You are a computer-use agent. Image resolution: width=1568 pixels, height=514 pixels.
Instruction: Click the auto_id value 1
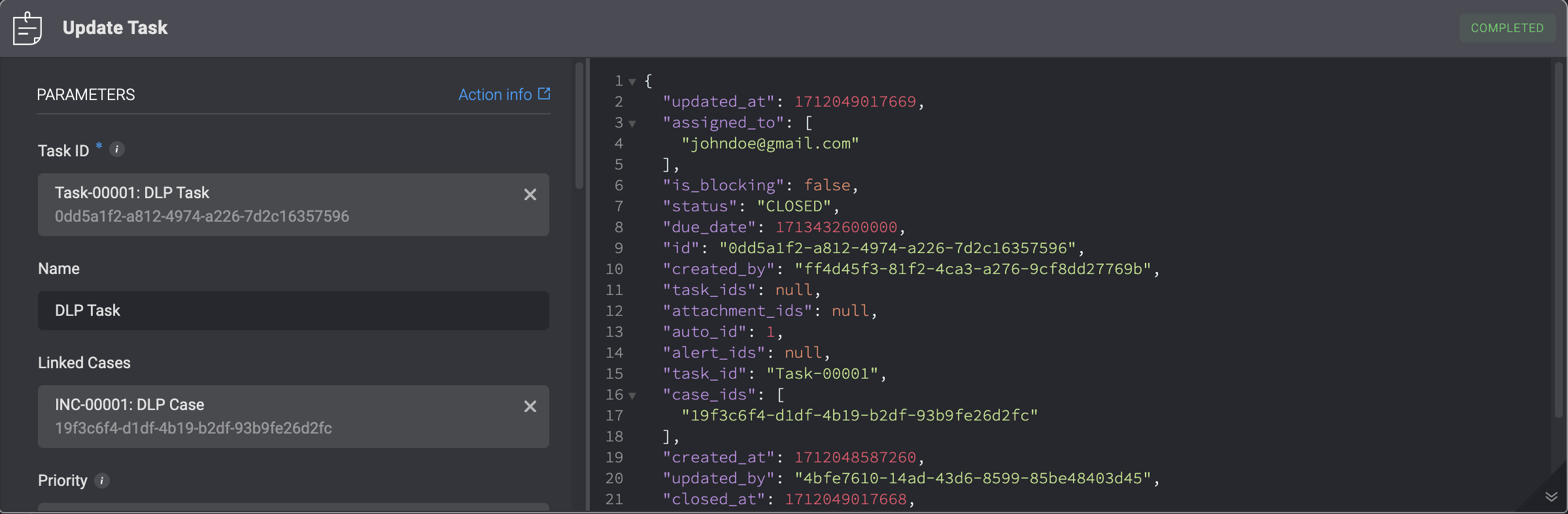[x=771, y=332]
